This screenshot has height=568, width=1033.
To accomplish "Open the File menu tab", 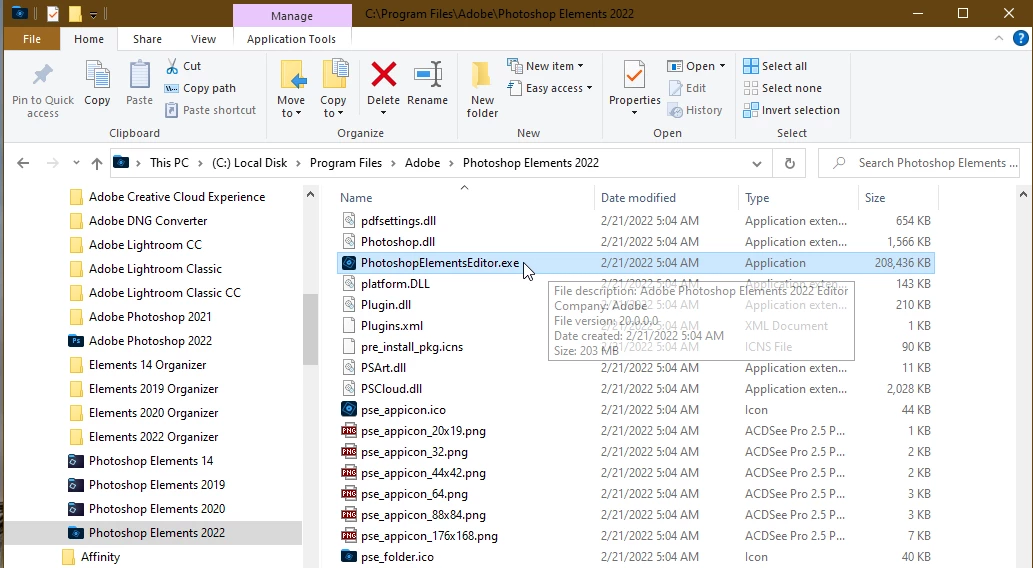I will (32, 39).
